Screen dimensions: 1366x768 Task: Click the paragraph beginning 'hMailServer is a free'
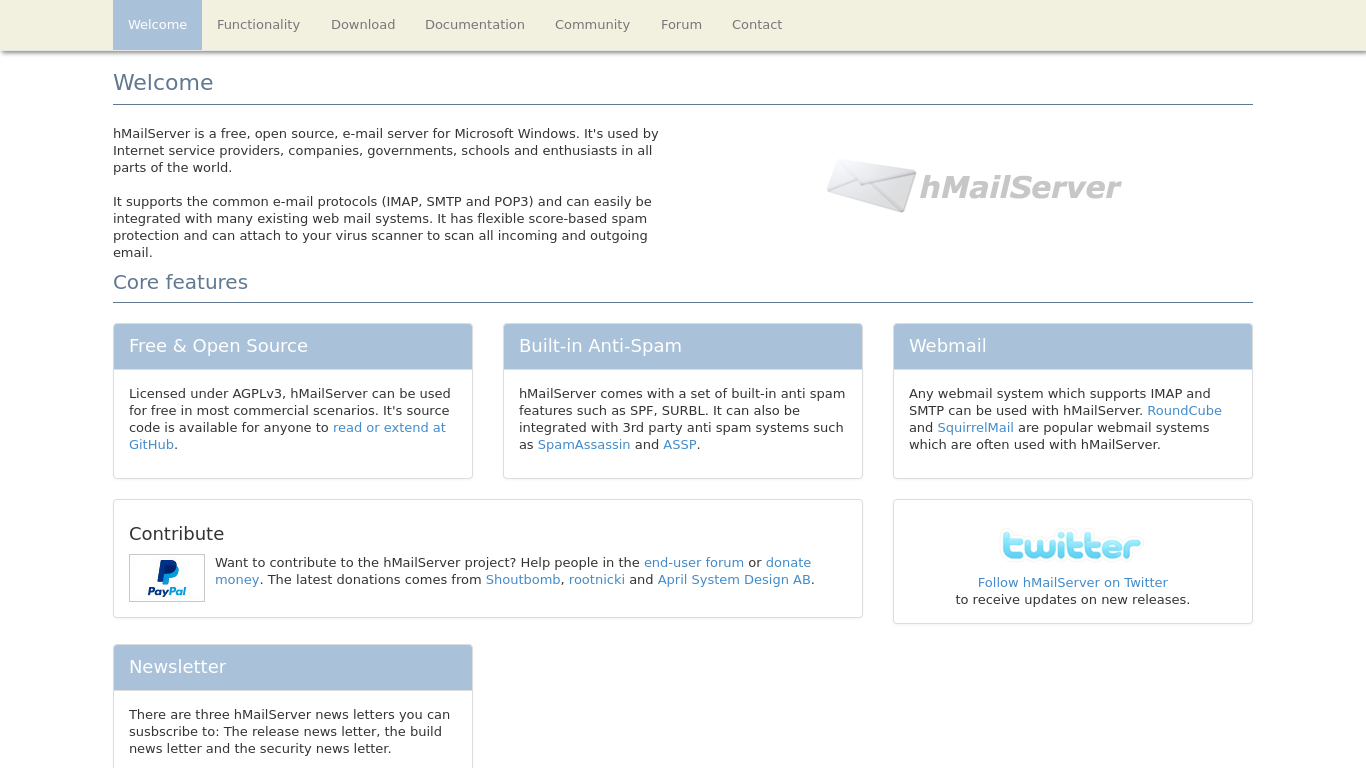(x=386, y=151)
